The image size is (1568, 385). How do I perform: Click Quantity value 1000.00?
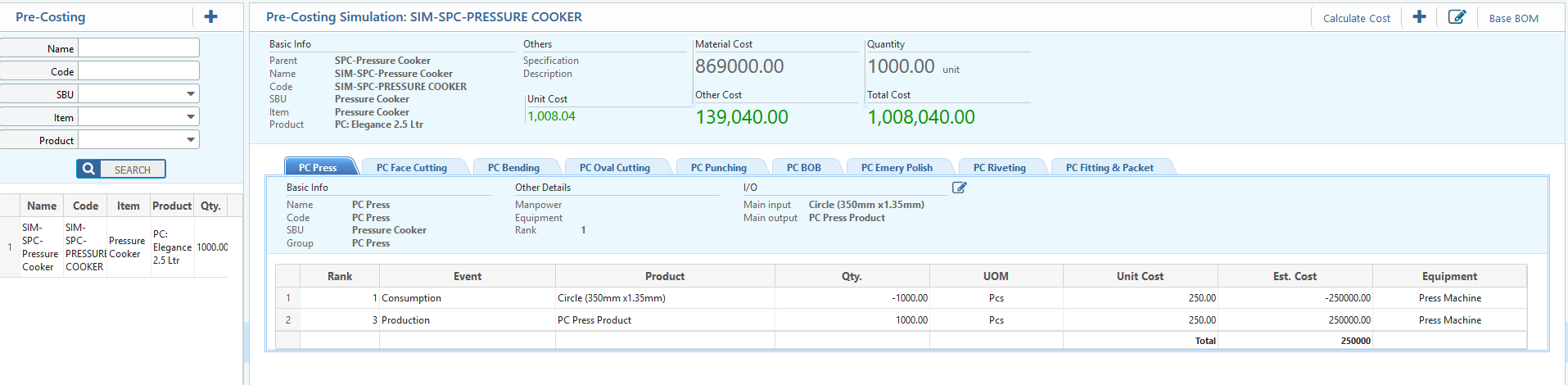pyautogui.click(x=901, y=66)
